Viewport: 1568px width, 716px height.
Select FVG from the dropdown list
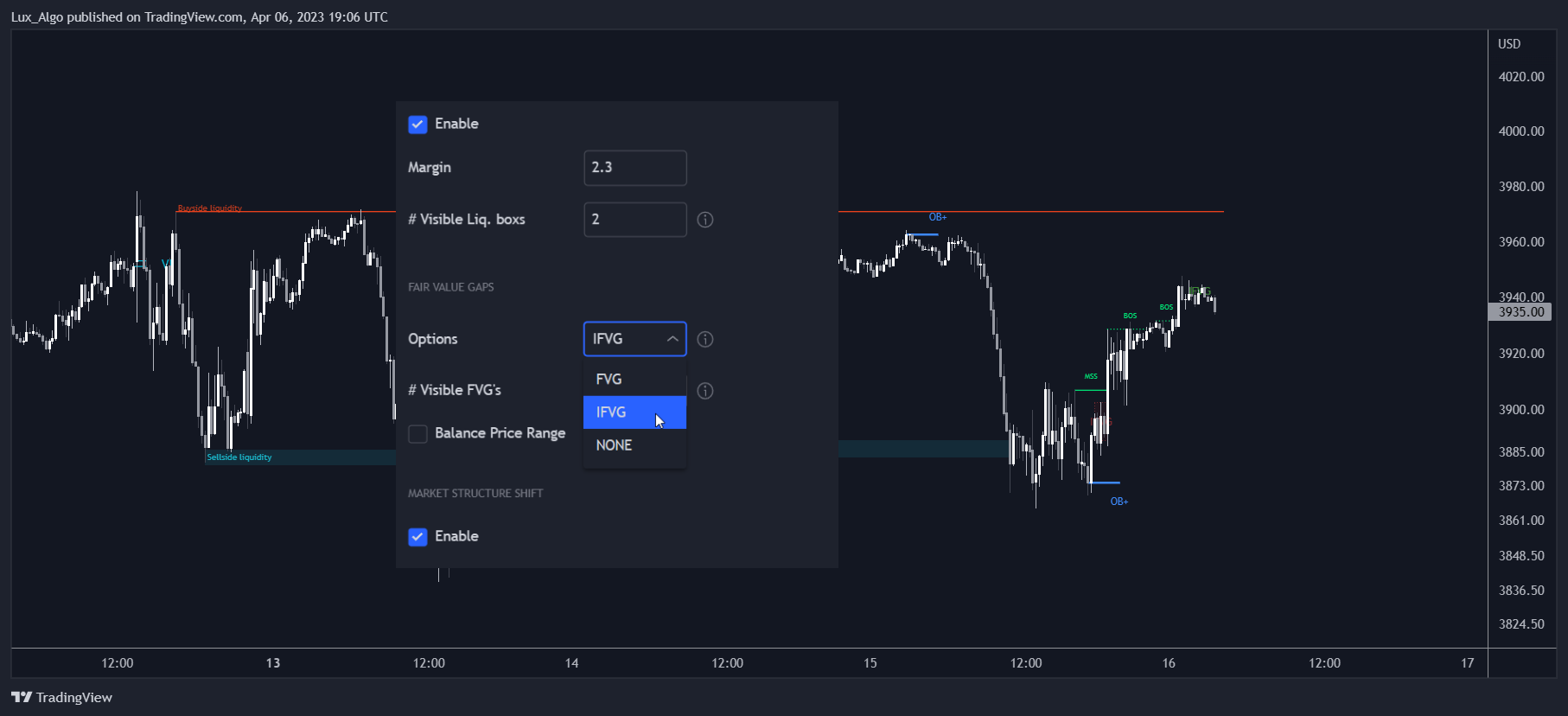tap(609, 379)
